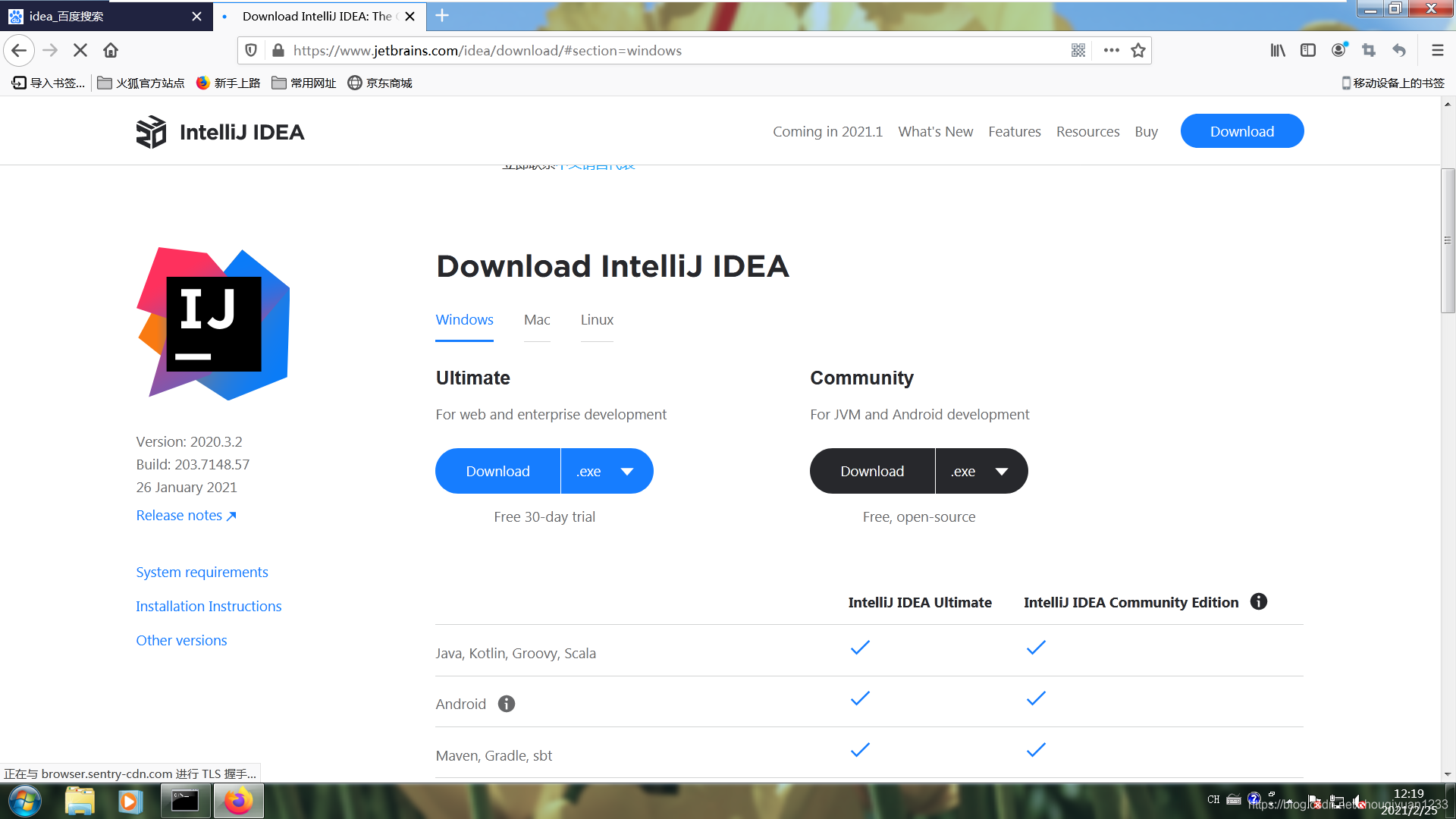
Task: Go back with the browser back arrow
Action: point(19,50)
